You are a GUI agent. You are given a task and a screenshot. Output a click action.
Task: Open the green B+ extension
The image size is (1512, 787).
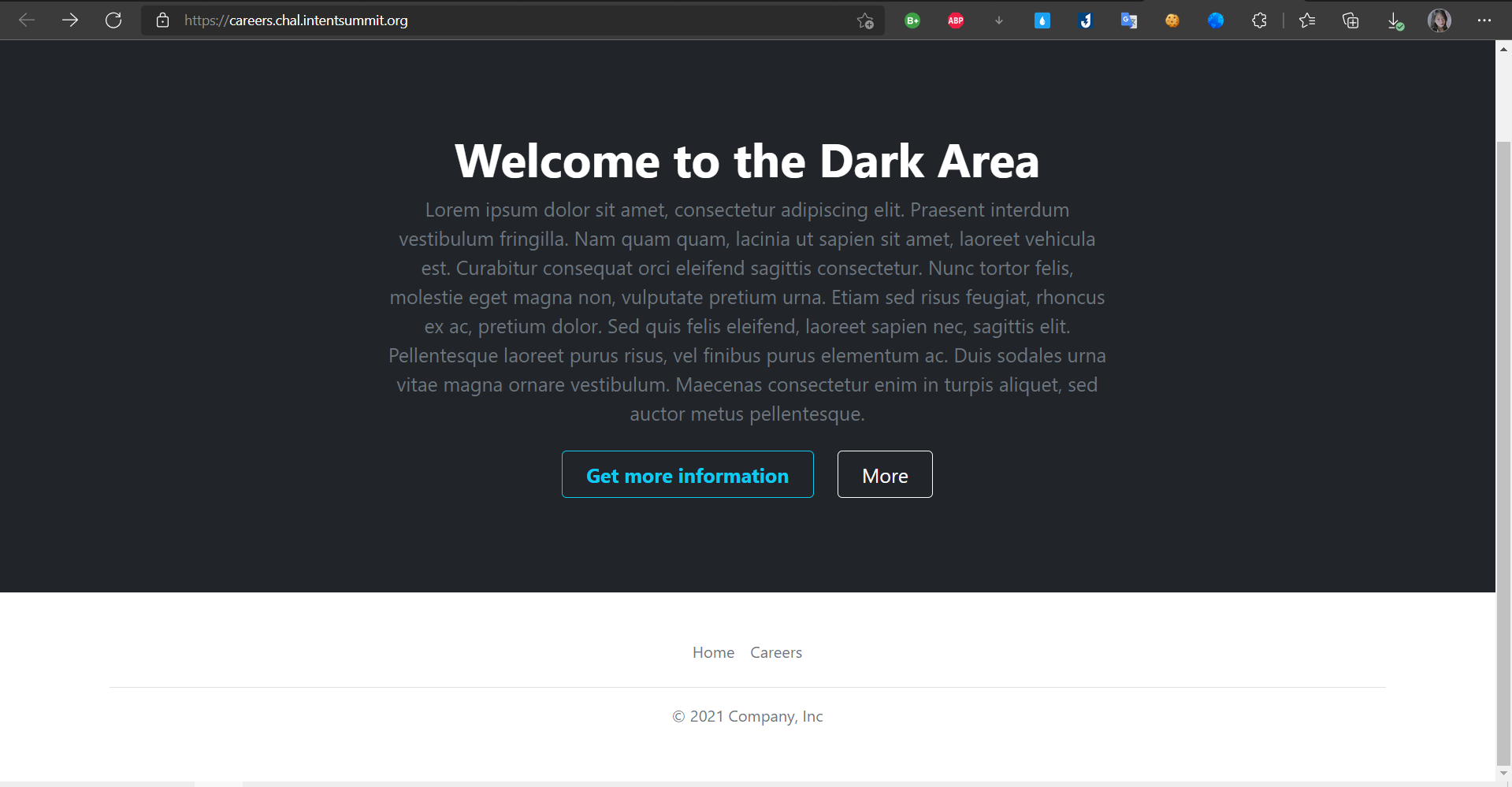[912, 20]
